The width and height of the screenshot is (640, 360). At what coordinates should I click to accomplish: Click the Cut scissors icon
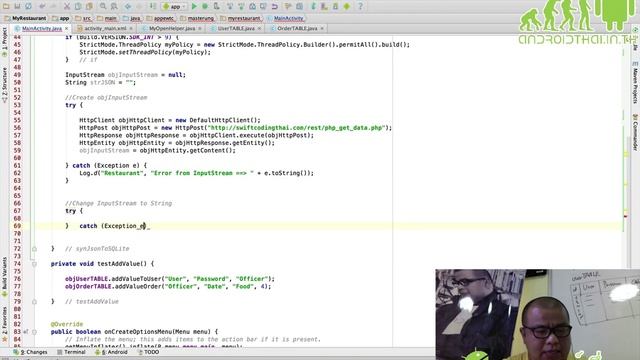tap(67, 6)
